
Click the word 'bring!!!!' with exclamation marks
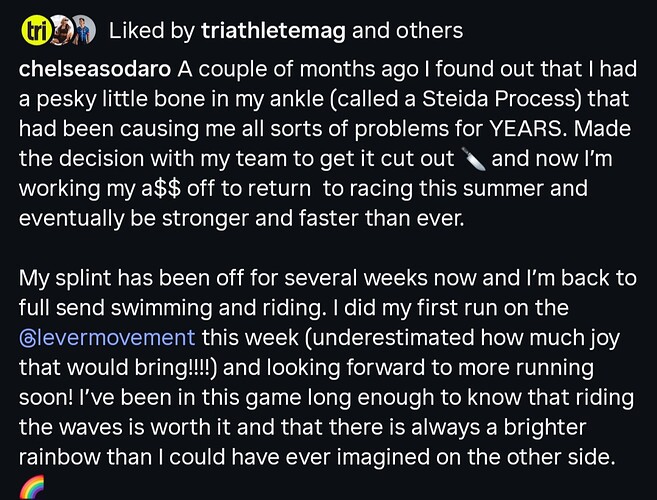175,368
